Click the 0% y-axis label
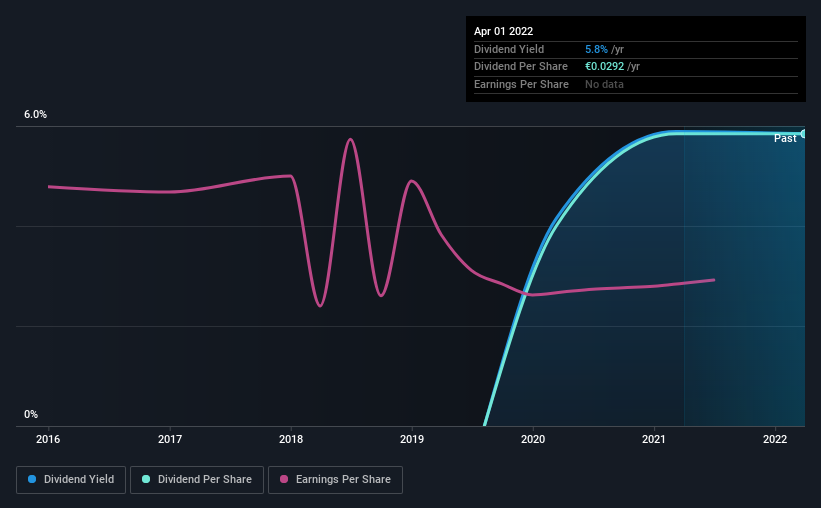The height and width of the screenshot is (508, 821). coord(31,414)
